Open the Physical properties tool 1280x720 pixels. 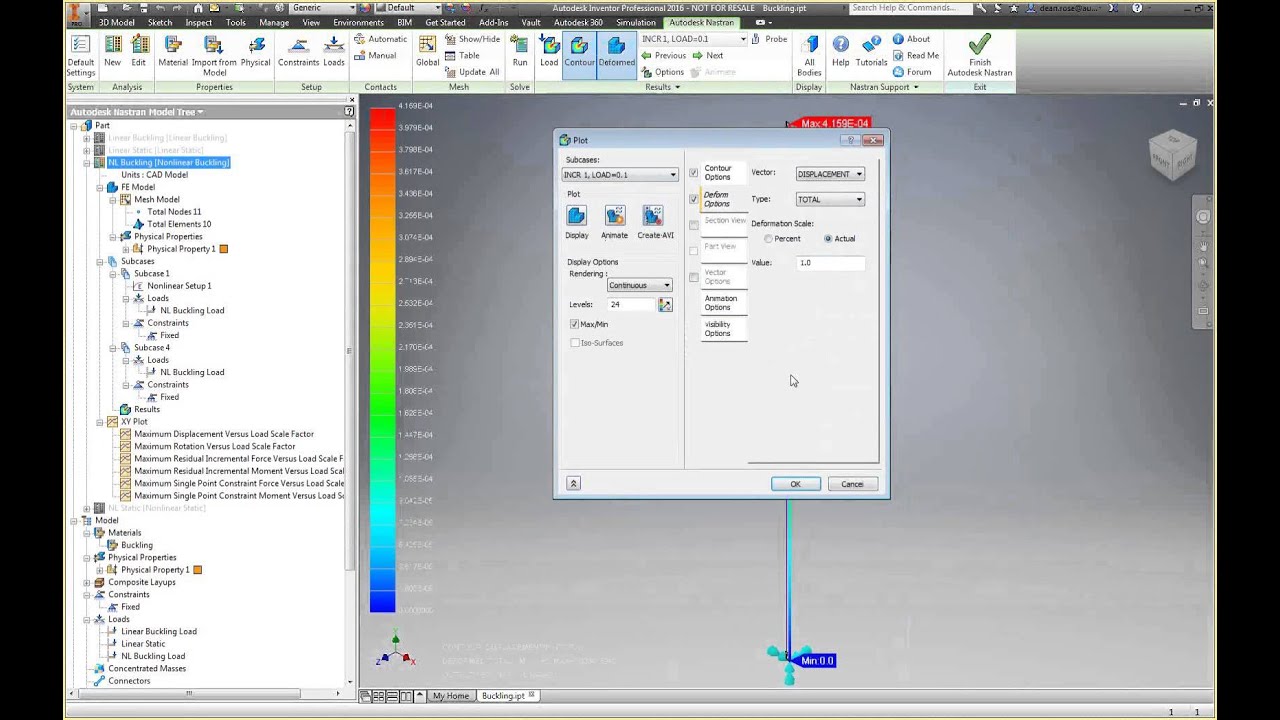(256, 52)
